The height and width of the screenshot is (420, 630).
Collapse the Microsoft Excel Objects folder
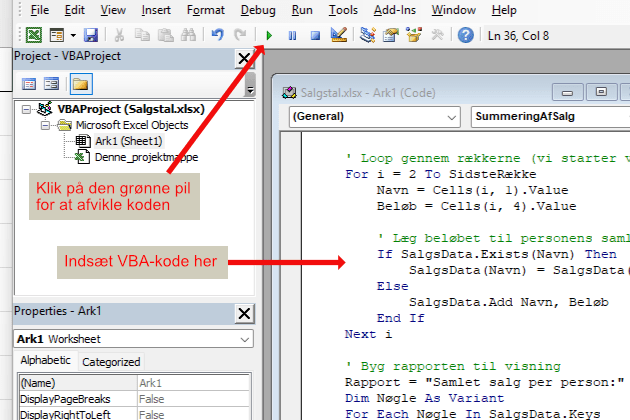click(46, 125)
